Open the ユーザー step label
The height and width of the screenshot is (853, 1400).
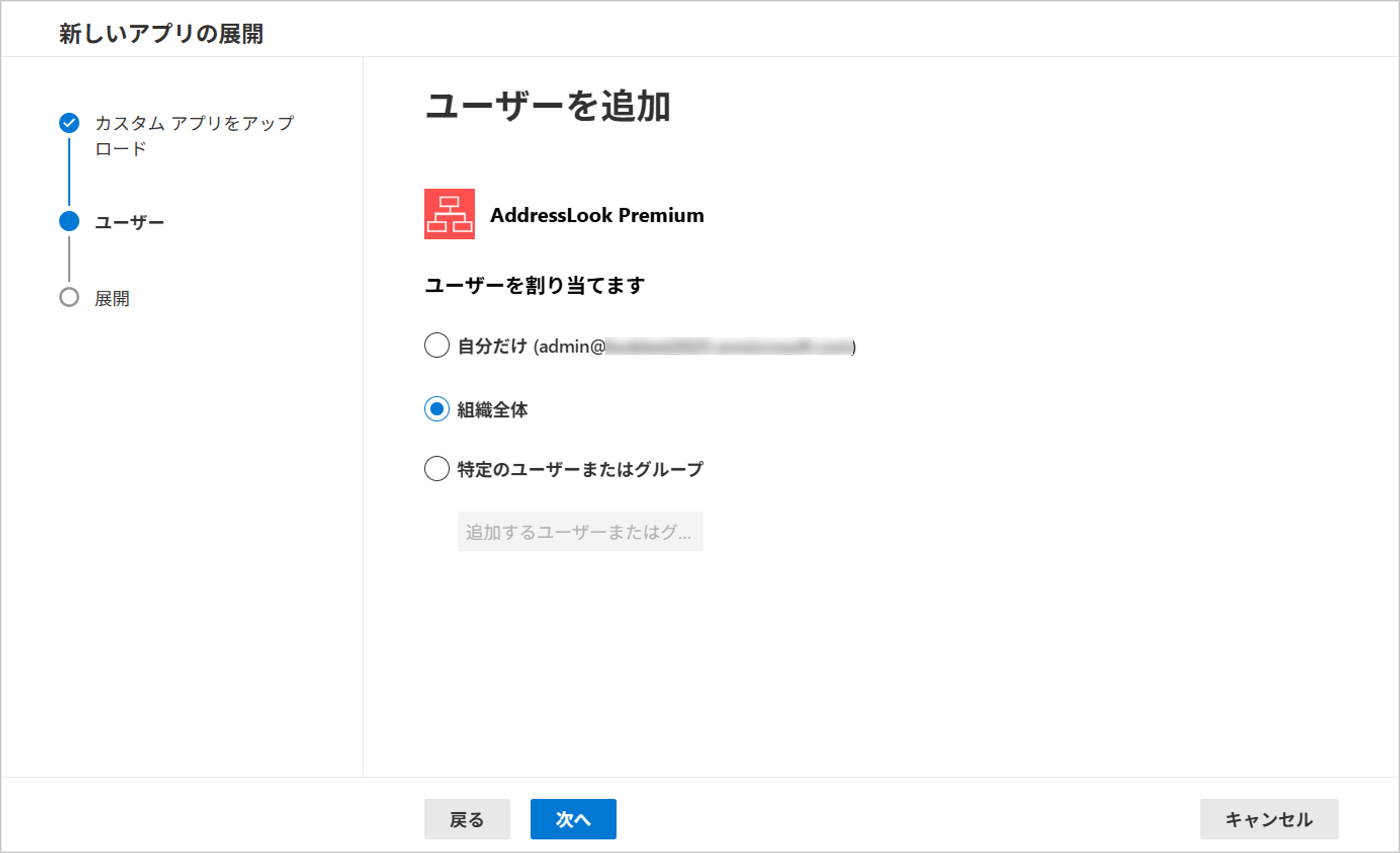click(129, 222)
